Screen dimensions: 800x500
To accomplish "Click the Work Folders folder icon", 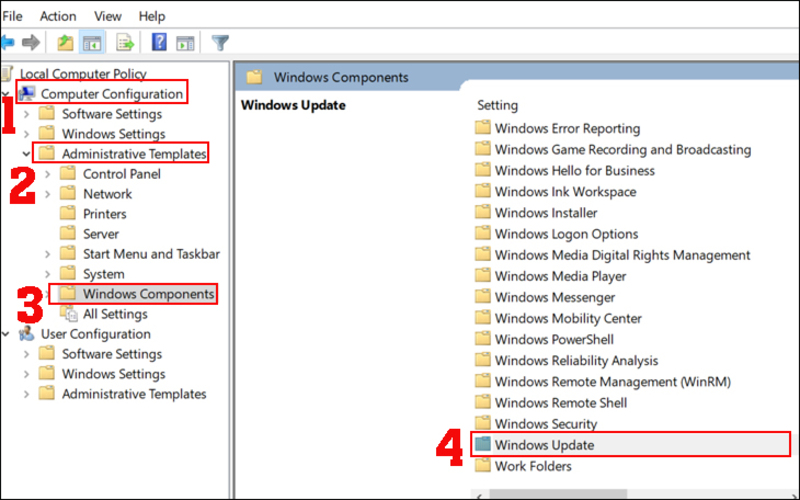I will 483,465.
